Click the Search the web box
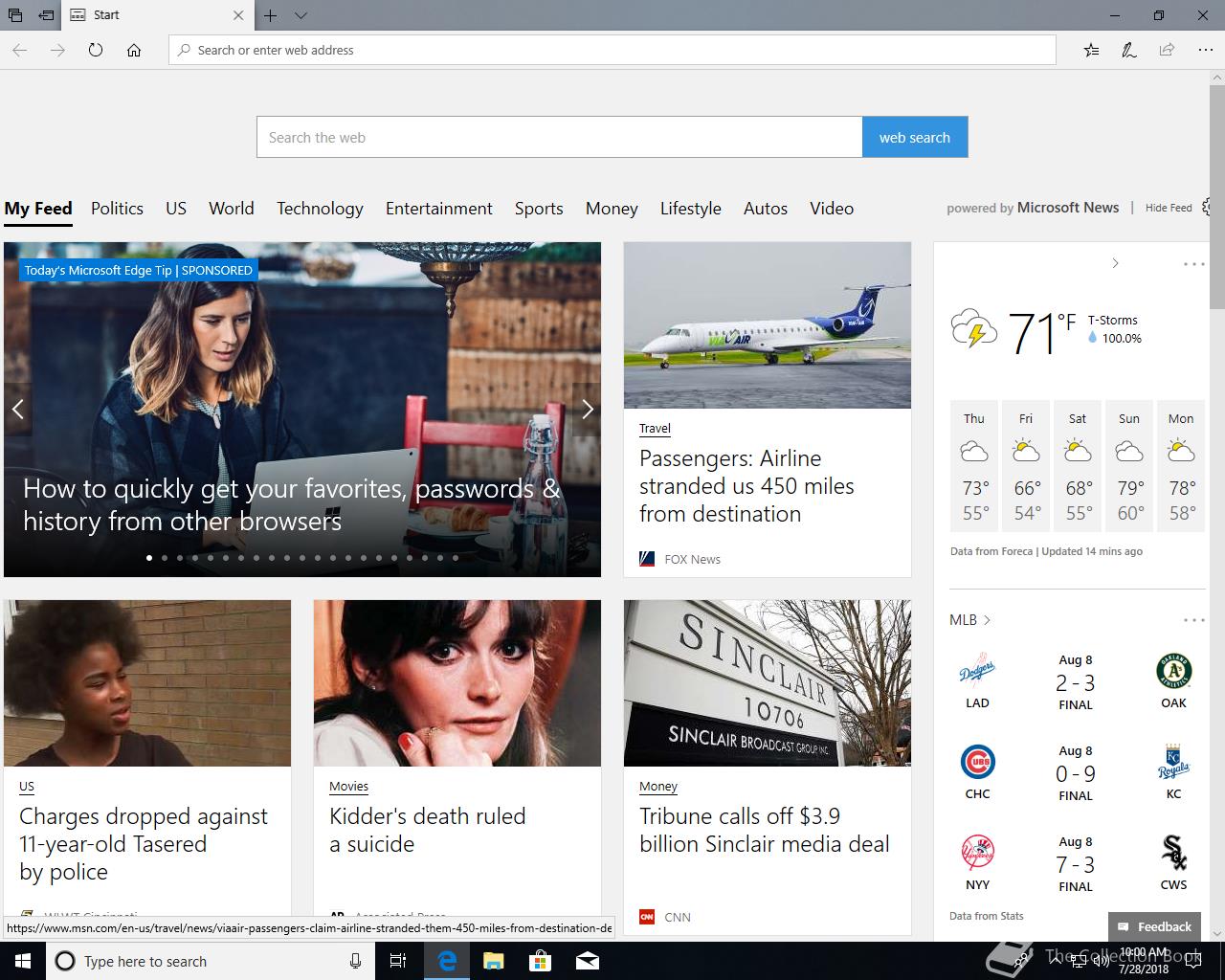Image resolution: width=1225 pixels, height=980 pixels. (559, 137)
